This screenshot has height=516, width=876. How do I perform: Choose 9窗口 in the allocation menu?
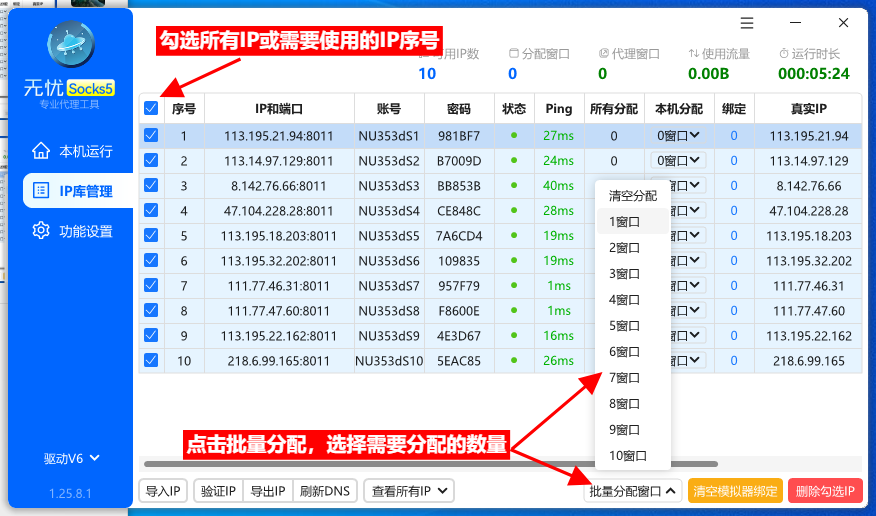[632, 429]
